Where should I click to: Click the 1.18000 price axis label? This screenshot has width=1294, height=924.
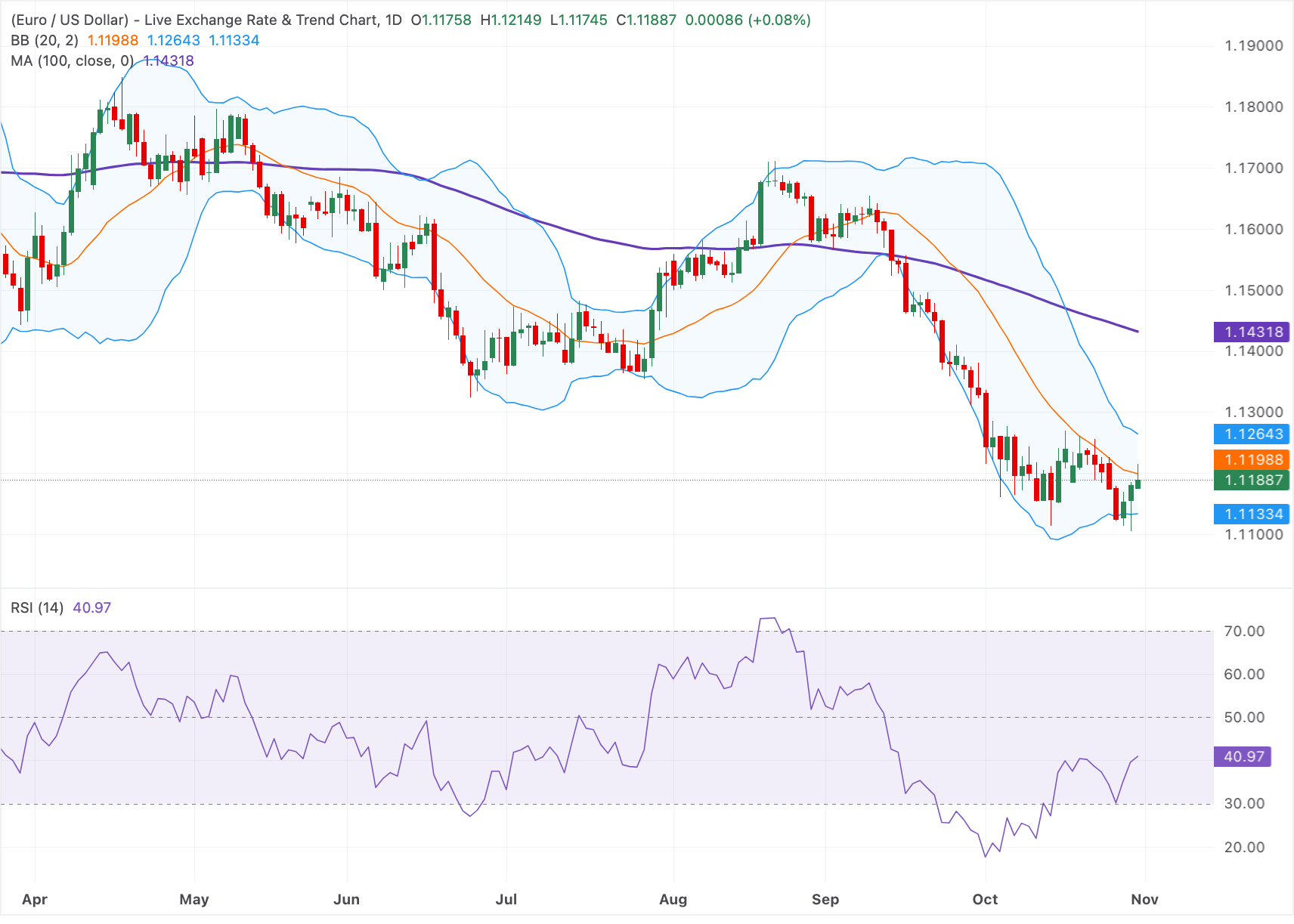click(x=1254, y=107)
